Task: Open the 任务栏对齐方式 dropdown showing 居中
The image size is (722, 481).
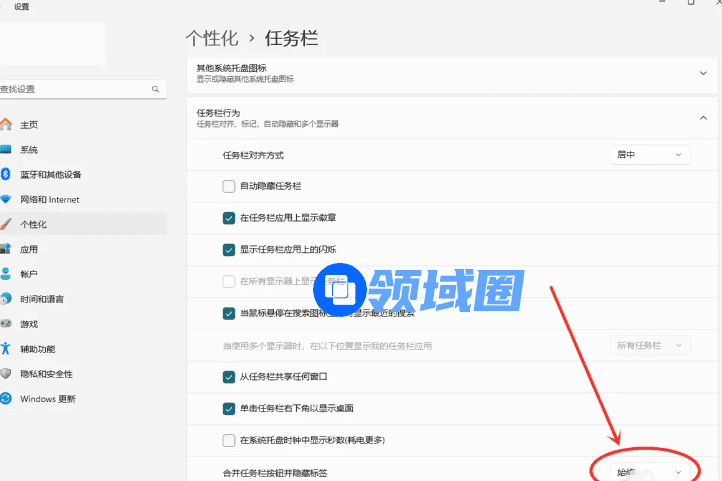Action: click(x=650, y=155)
